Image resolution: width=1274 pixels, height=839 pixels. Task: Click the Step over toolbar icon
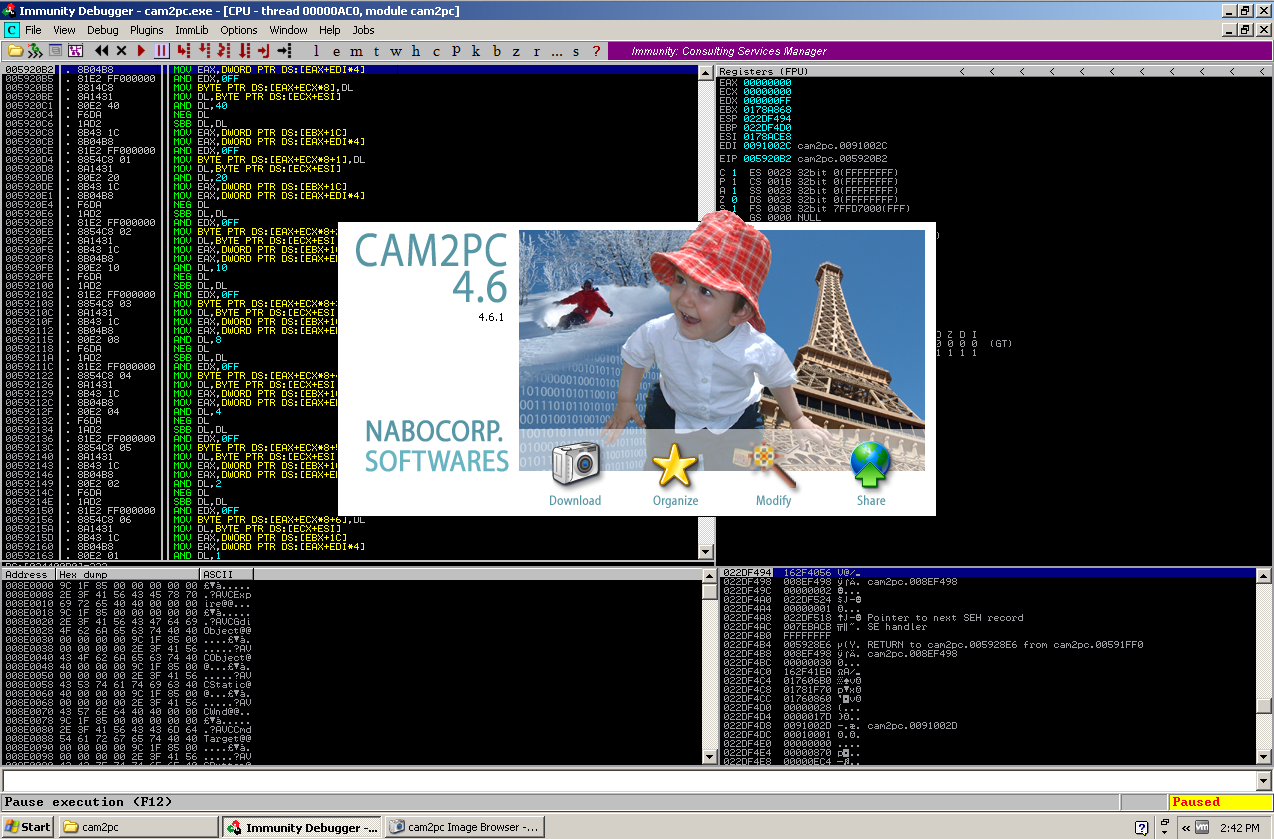coord(203,50)
